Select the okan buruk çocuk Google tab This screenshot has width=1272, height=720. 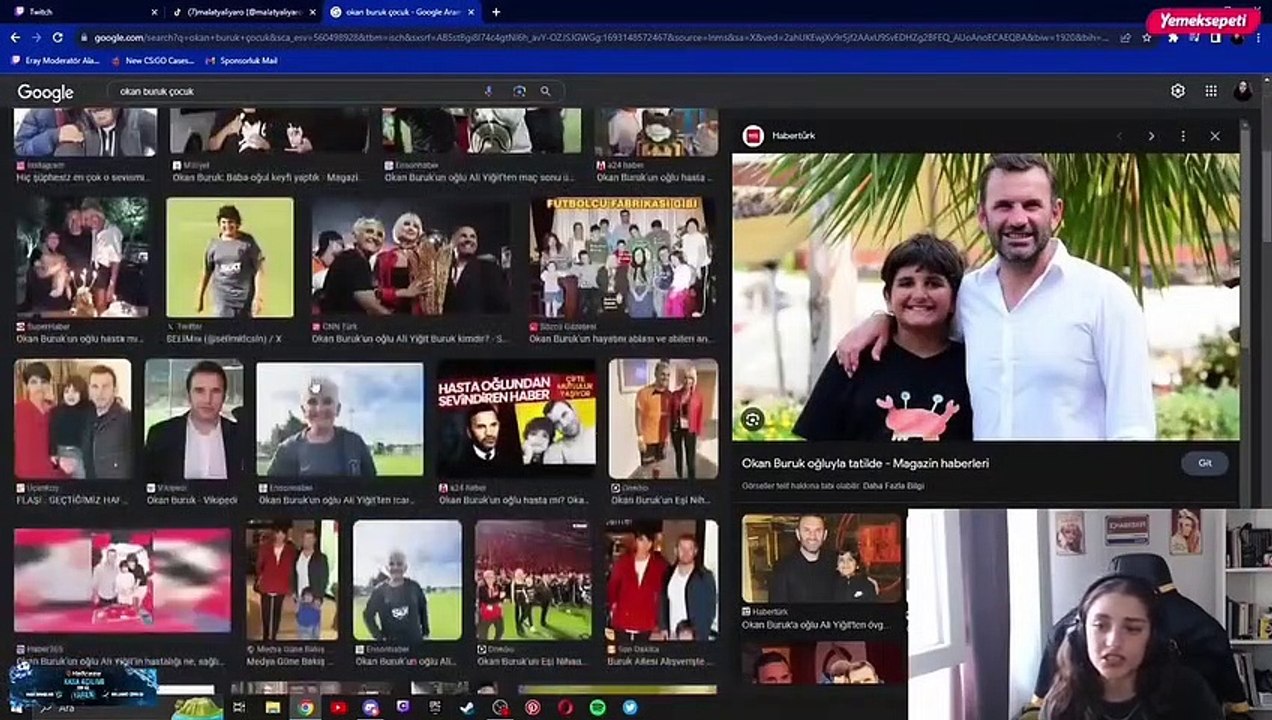(x=402, y=12)
